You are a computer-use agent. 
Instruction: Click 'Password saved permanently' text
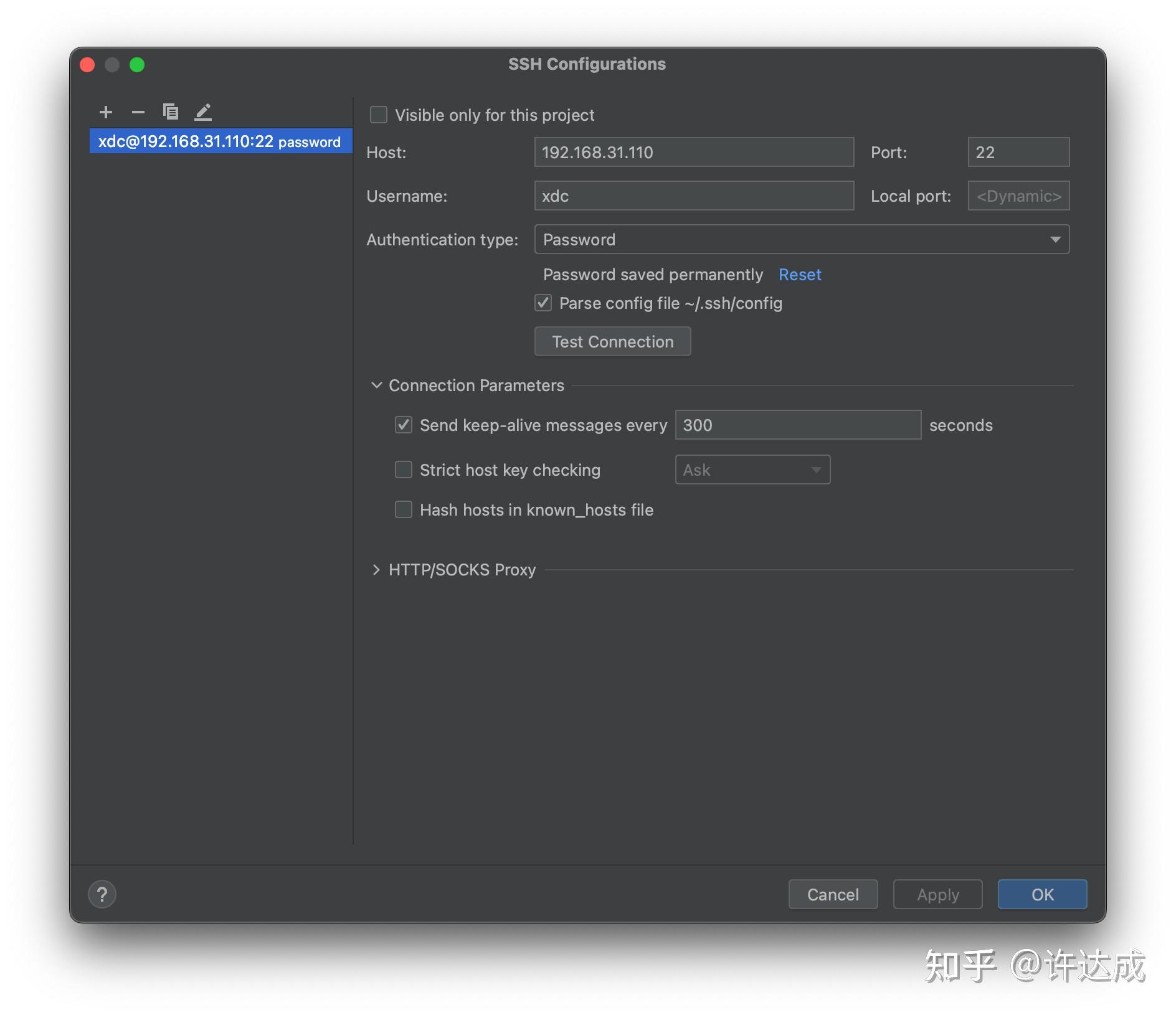click(653, 275)
